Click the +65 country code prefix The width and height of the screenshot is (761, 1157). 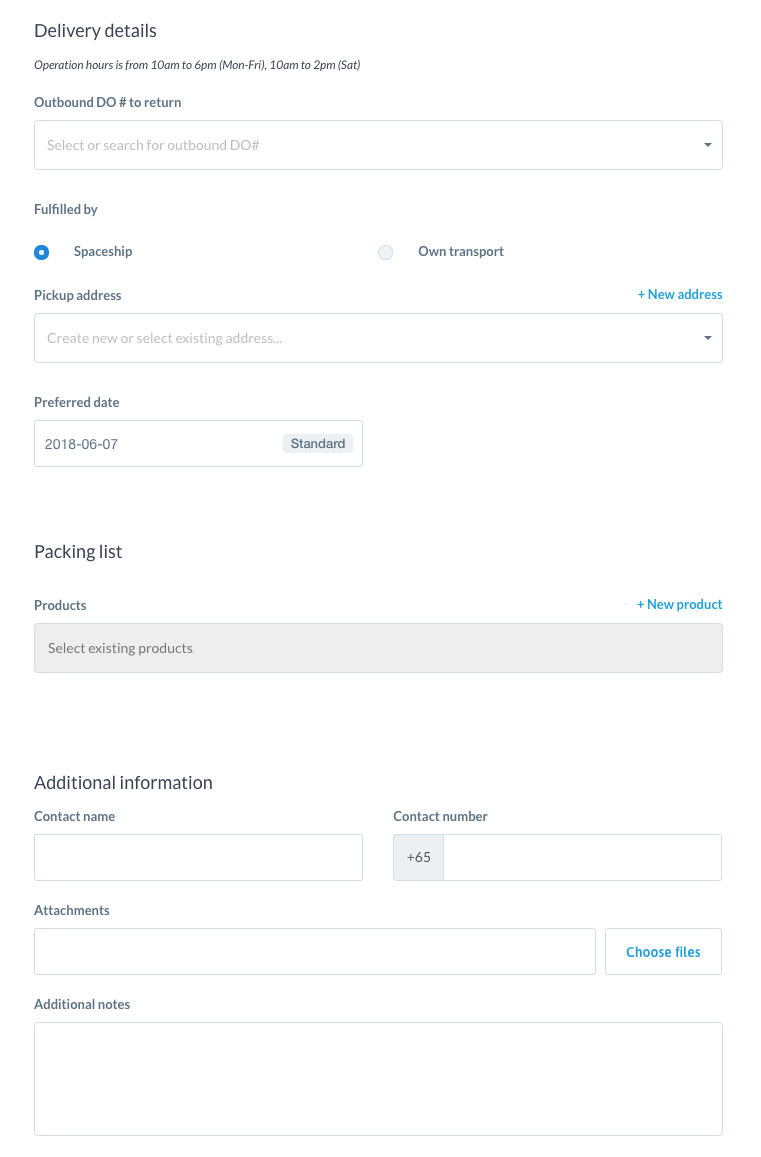(418, 858)
